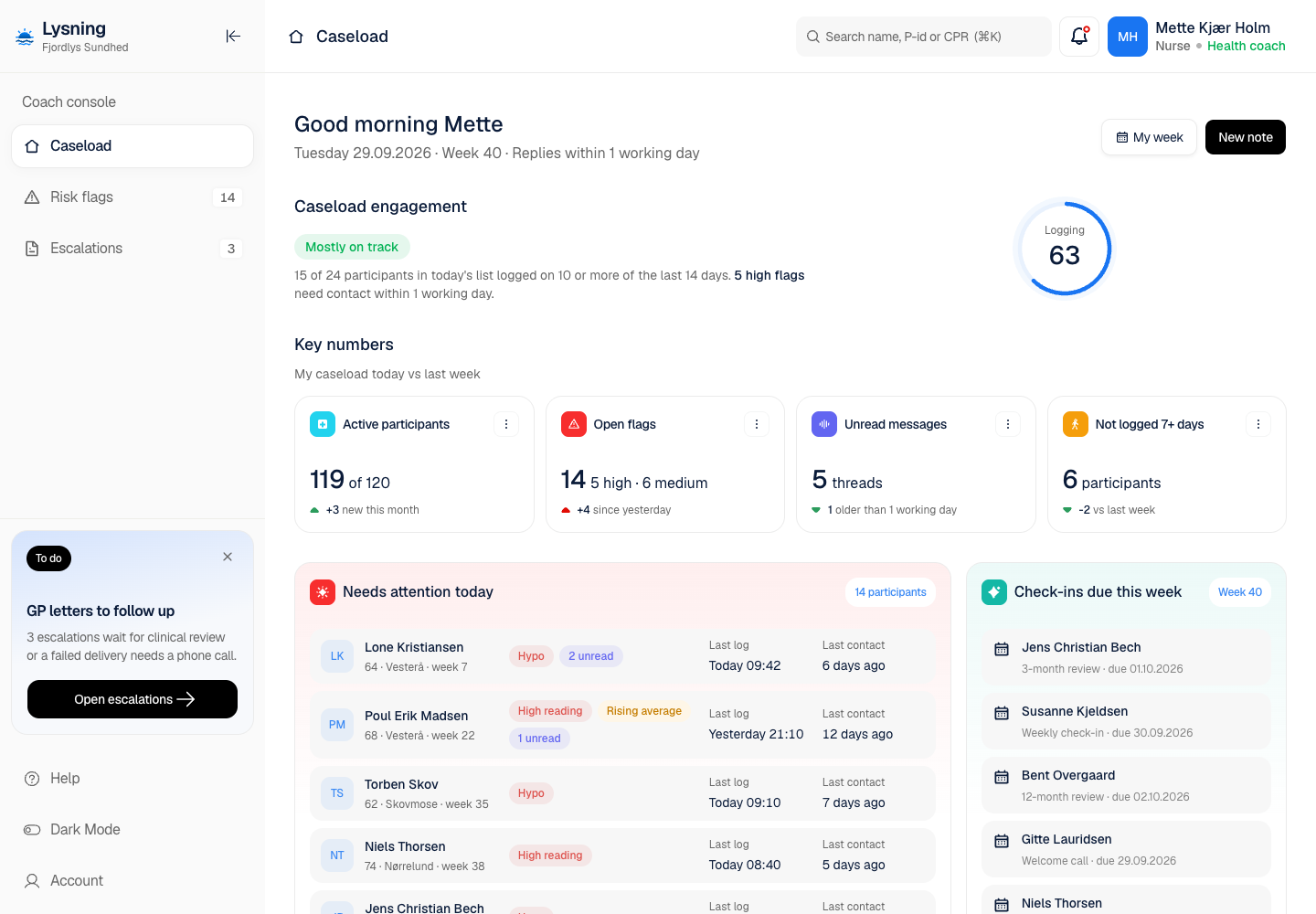
Task: Click calendar icon beside Bent Overgaard
Action: coord(1002,777)
